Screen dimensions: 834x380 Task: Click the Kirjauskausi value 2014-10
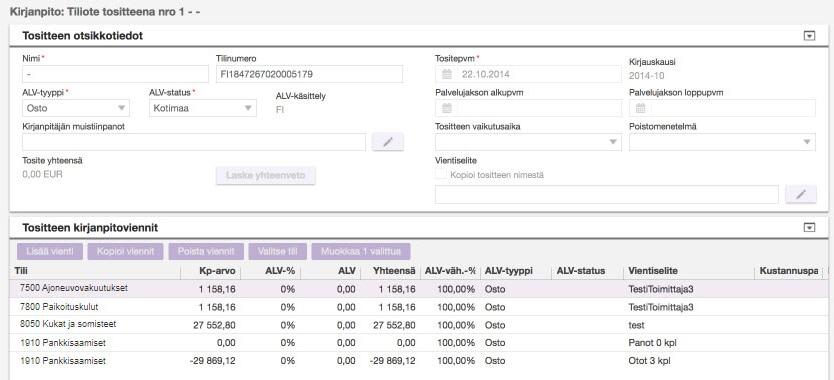646,76
